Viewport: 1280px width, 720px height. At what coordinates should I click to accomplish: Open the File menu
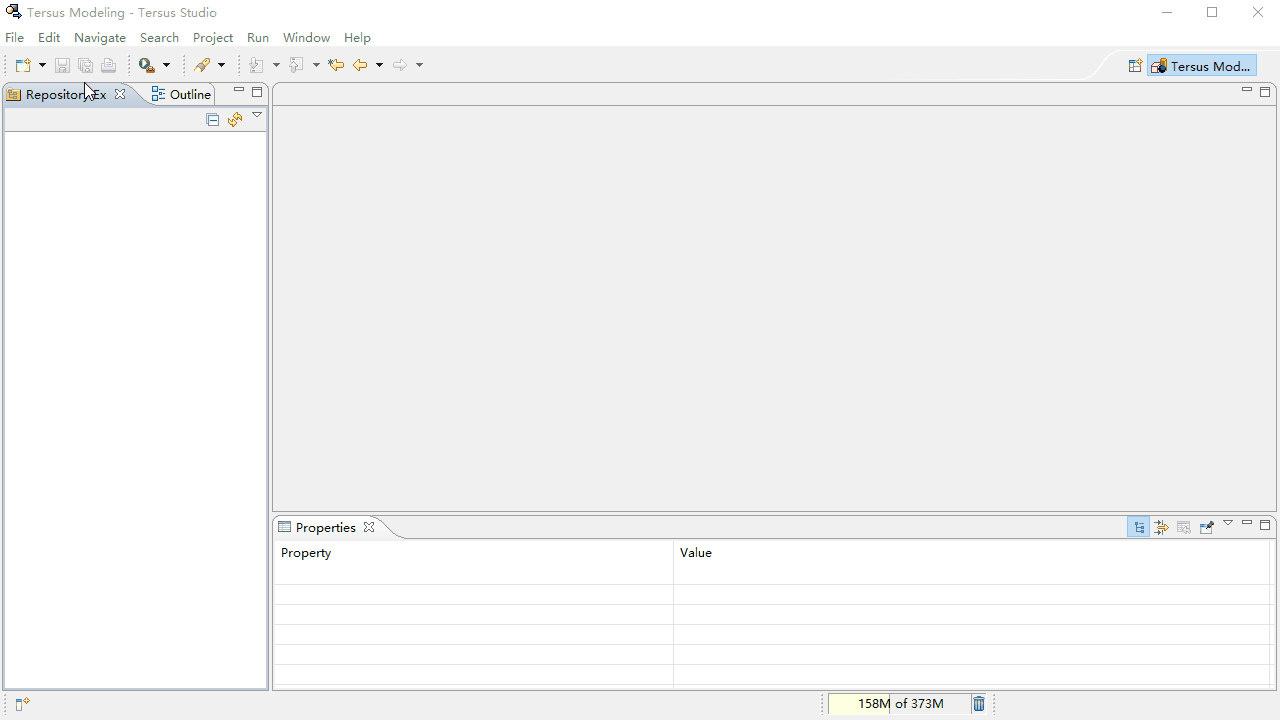(x=14, y=38)
